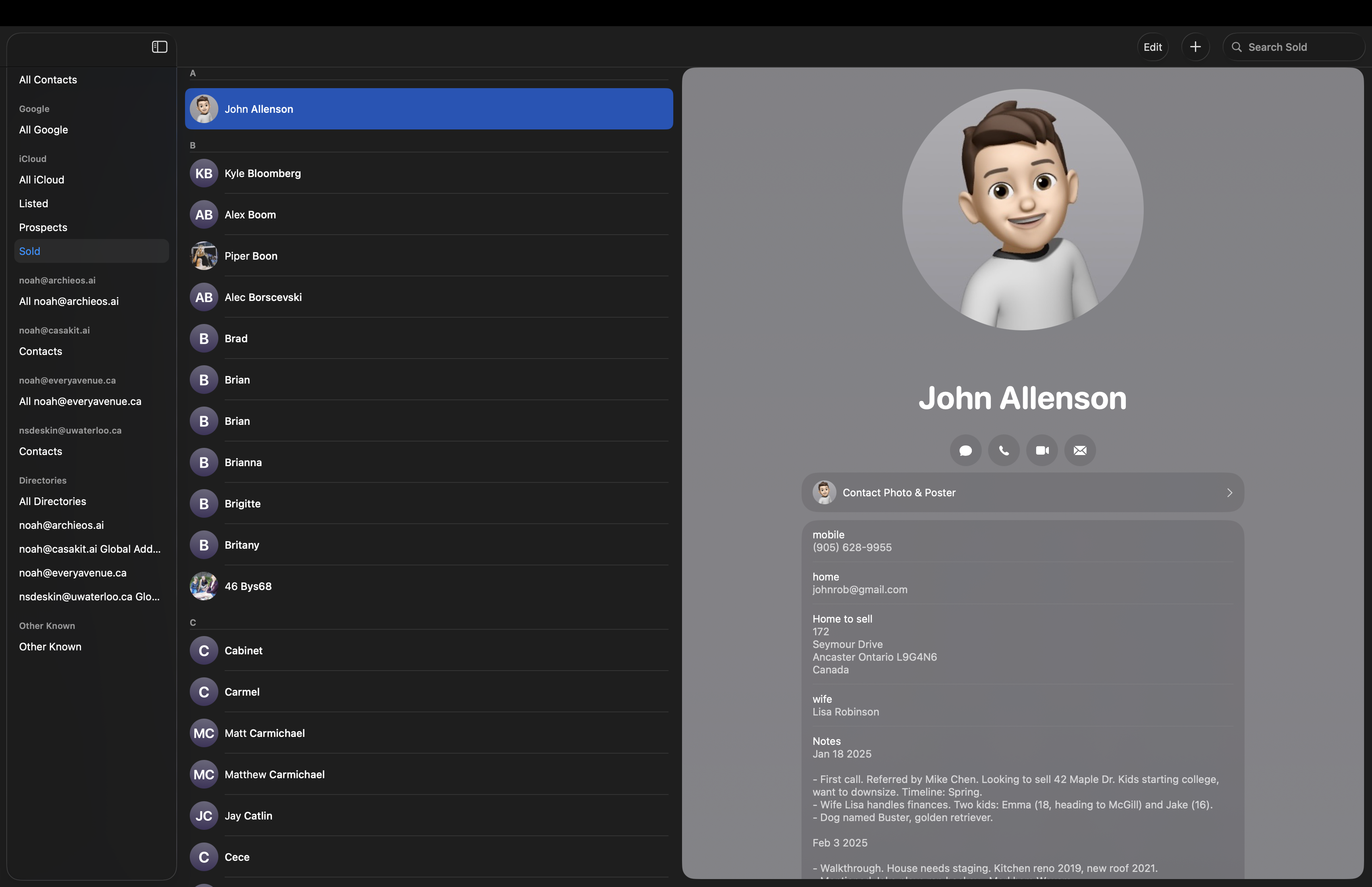Image resolution: width=1372 pixels, height=887 pixels.
Task: Call John Allenson using the phone icon
Action: pyautogui.click(x=1003, y=450)
